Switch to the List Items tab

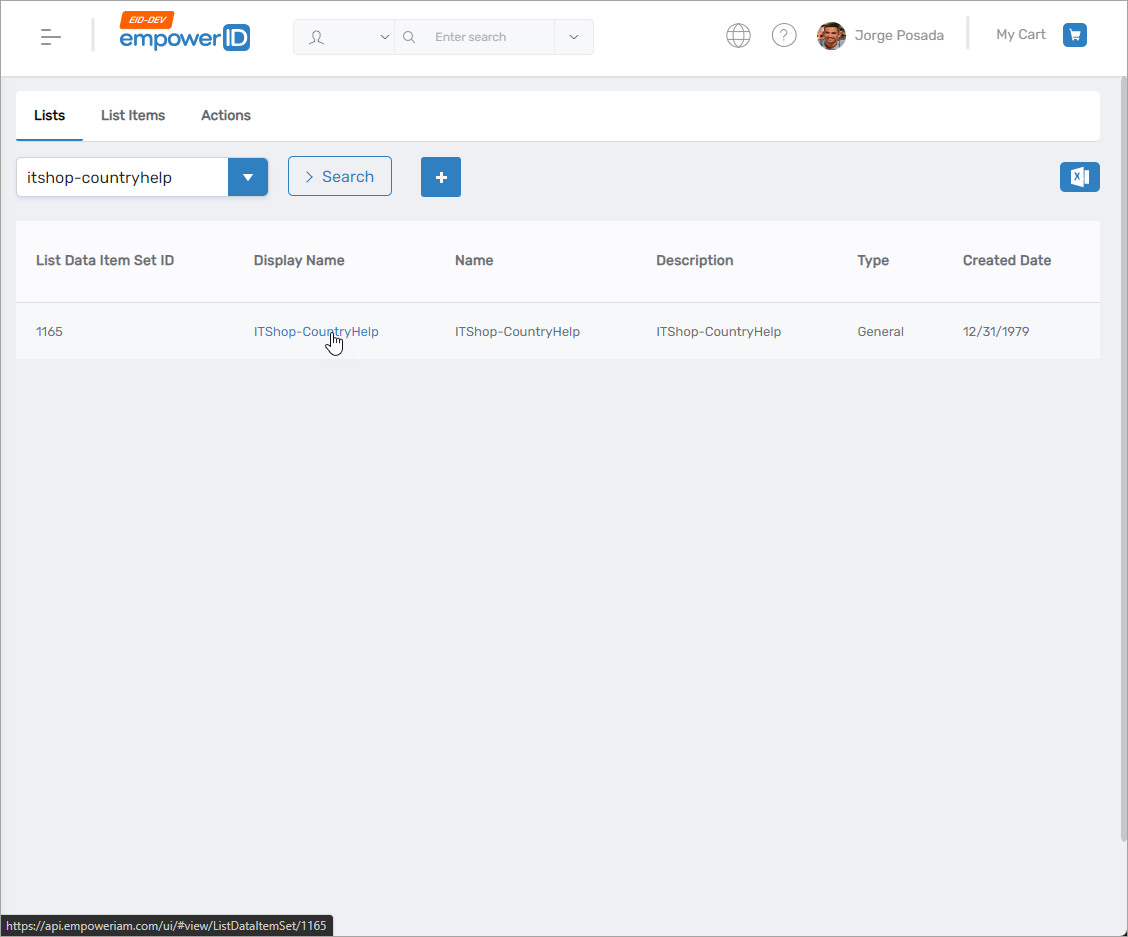click(x=132, y=115)
